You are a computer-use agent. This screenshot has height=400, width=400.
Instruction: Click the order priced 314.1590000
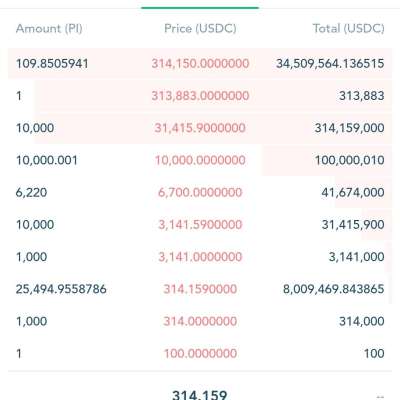point(200,289)
